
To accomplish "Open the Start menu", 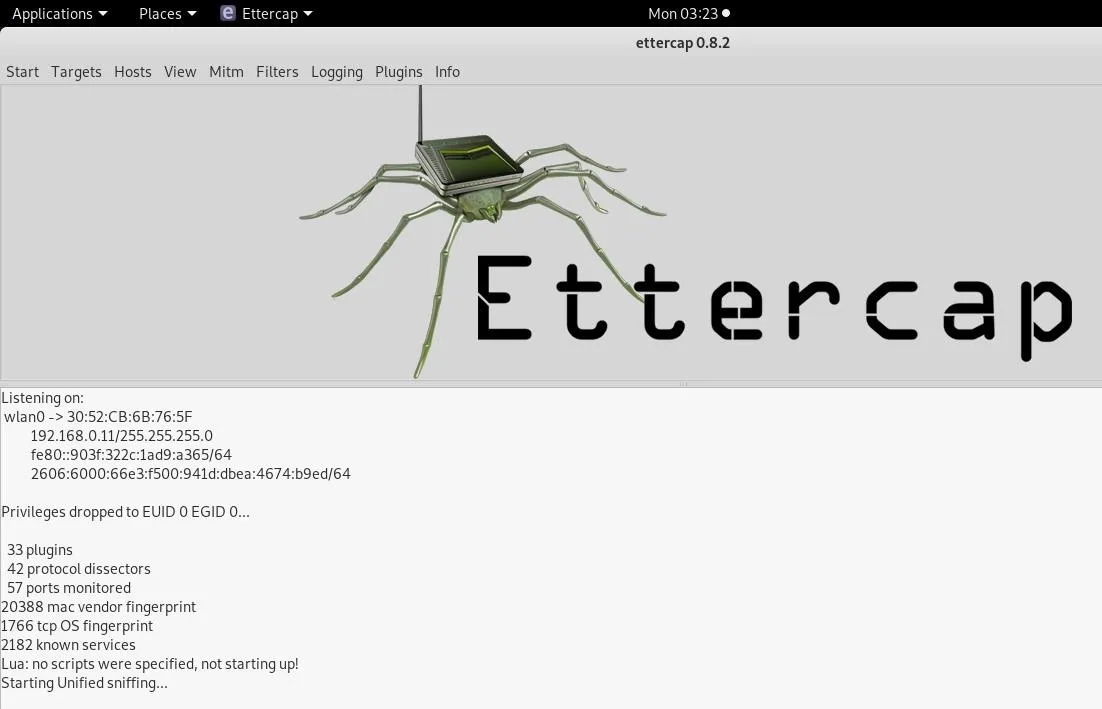I will point(22,72).
